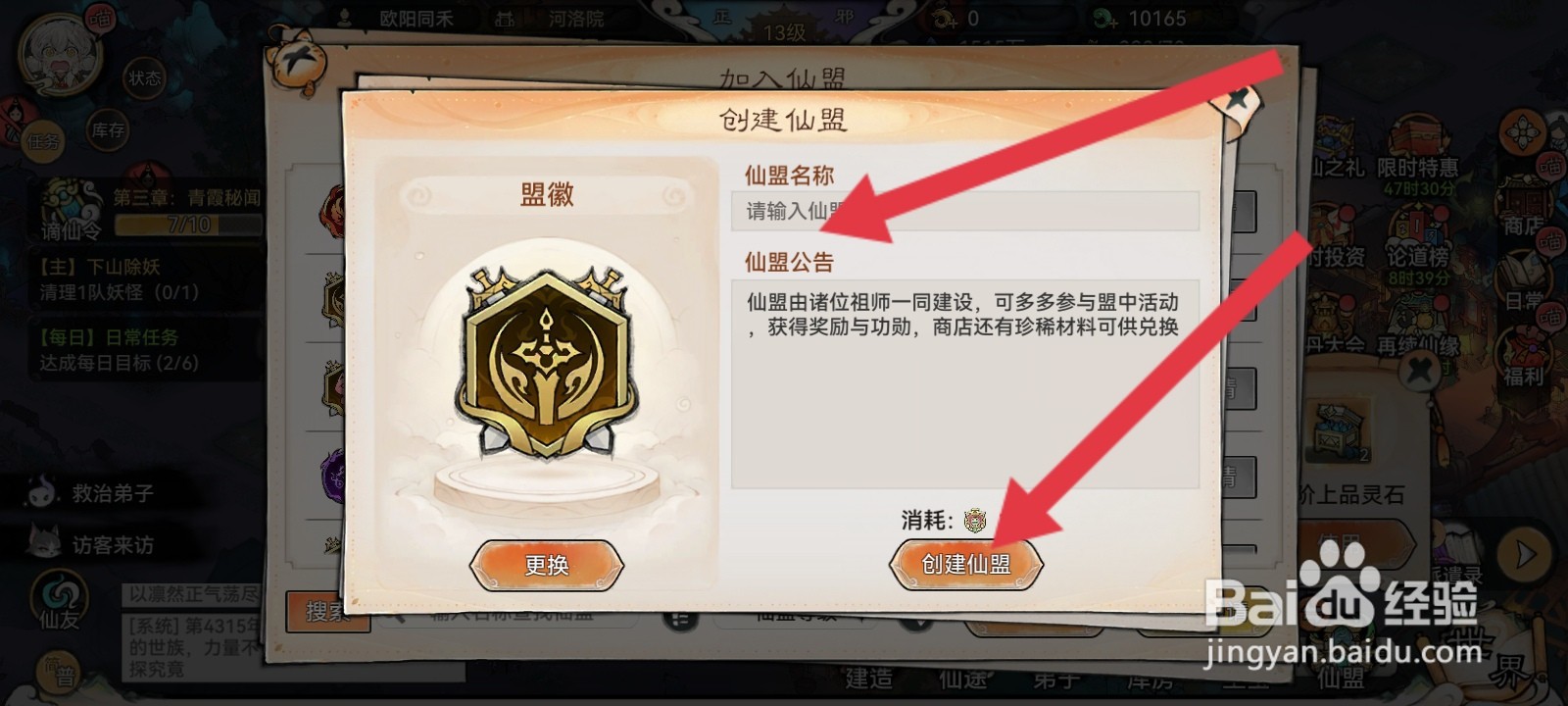The width and height of the screenshot is (1568, 706).
Task: Focus the 仙盟名称 name input field
Action: pos(965,211)
